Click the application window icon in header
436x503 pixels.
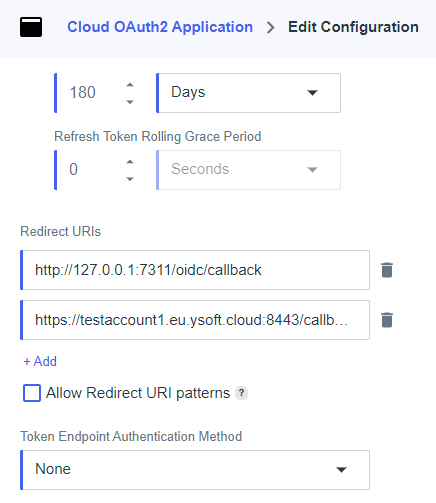click(31, 27)
